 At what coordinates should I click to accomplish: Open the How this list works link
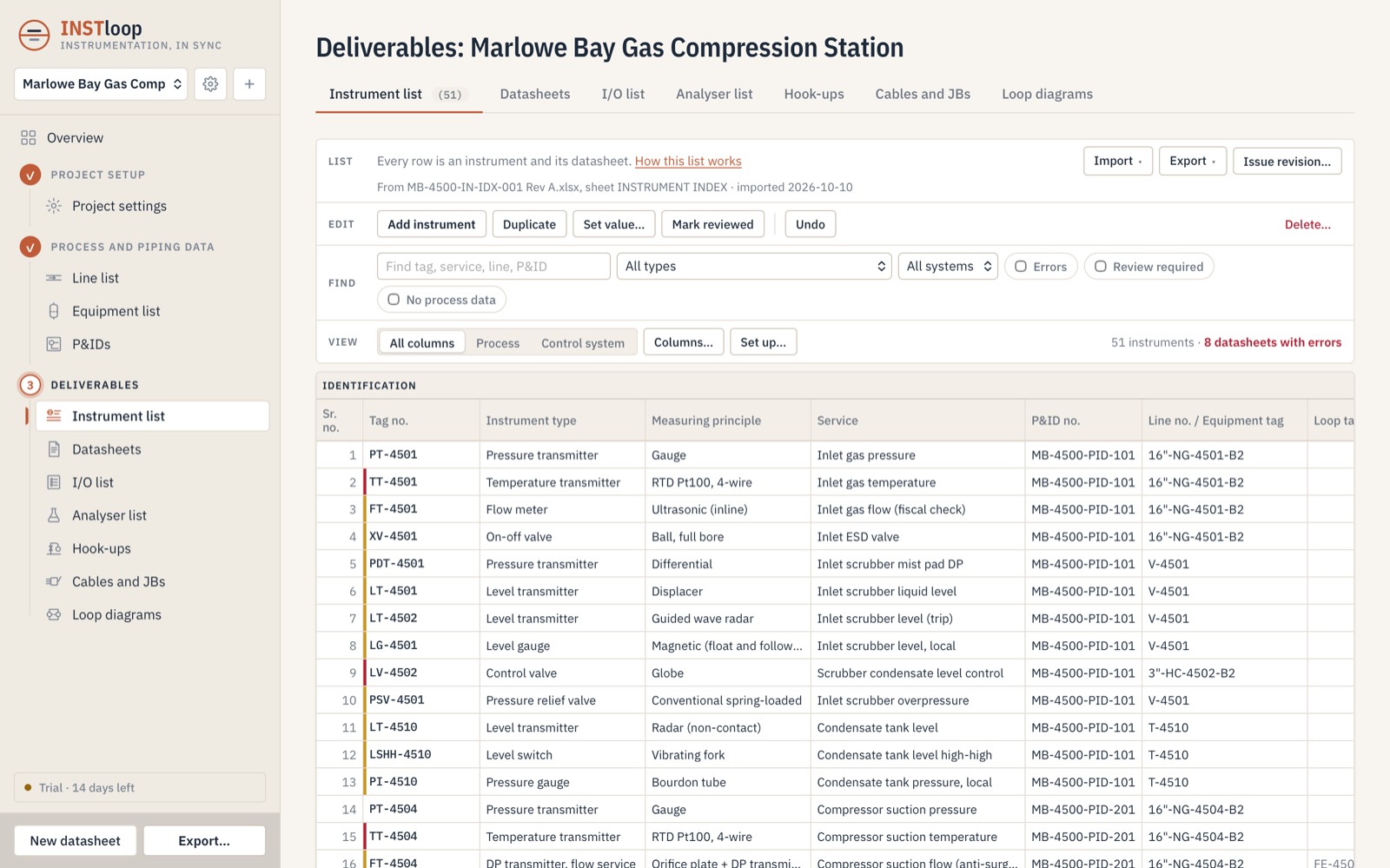(x=688, y=161)
